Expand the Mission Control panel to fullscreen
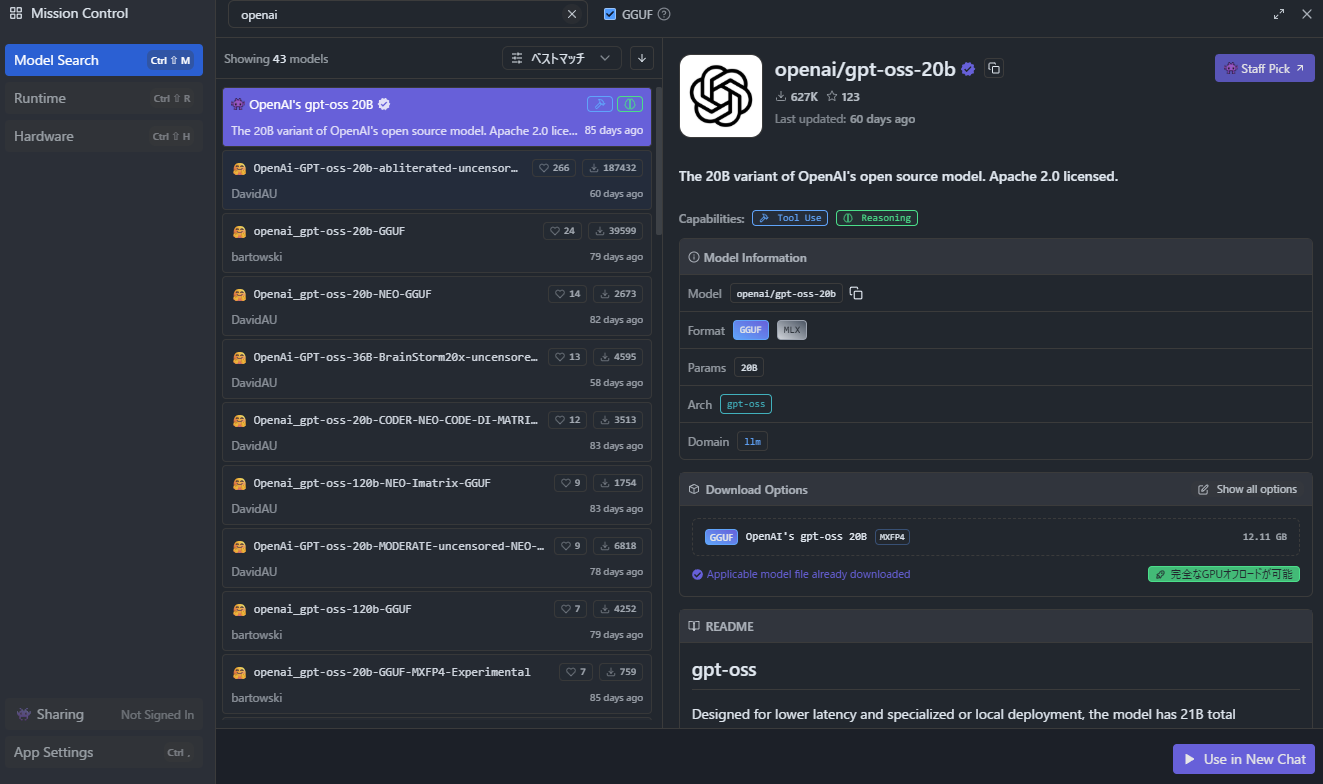 [x=1278, y=14]
